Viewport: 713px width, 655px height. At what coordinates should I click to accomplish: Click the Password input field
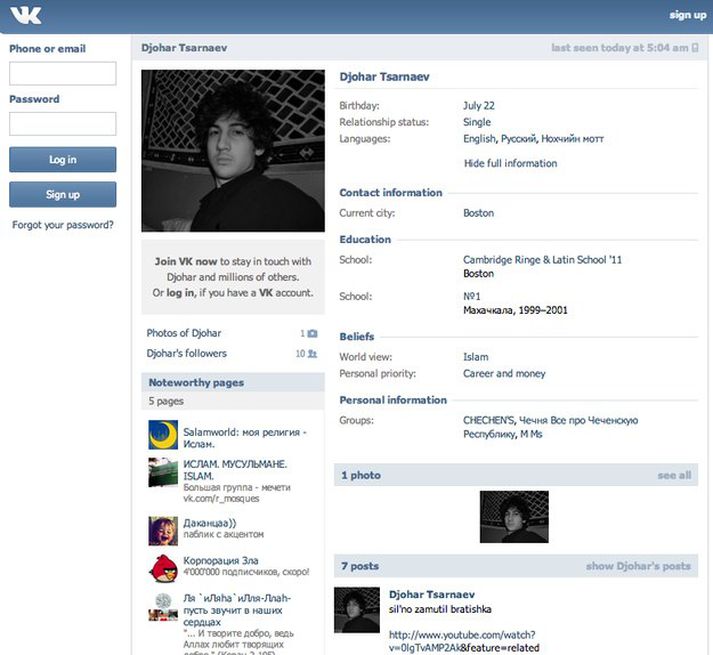pyautogui.click(x=63, y=124)
